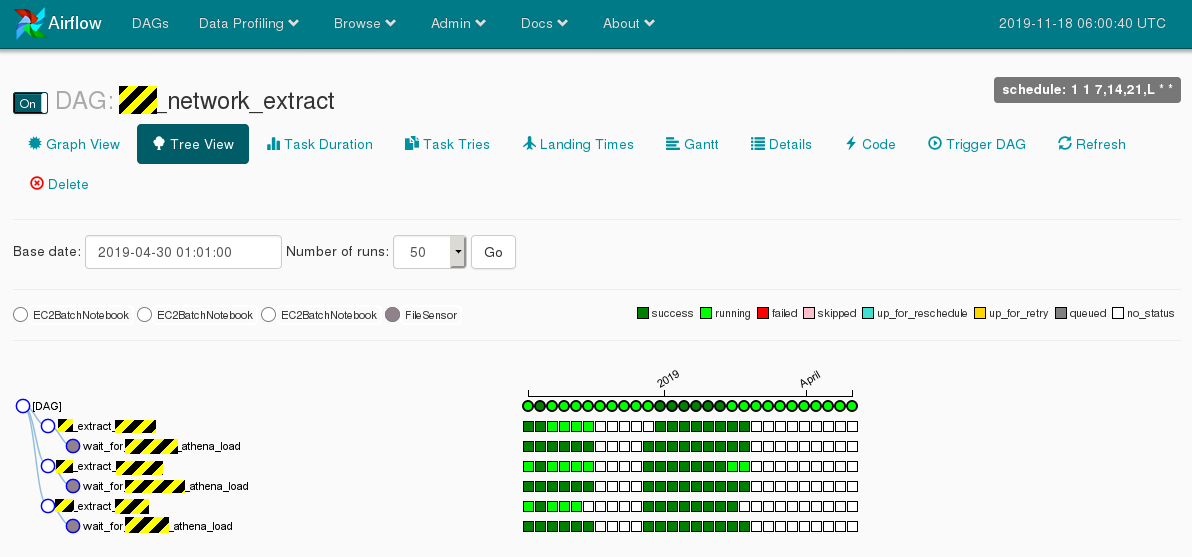Open the Task Duration chart
Image resolution: width=1192 pixels, height=557 pixels.
(319, 144)
